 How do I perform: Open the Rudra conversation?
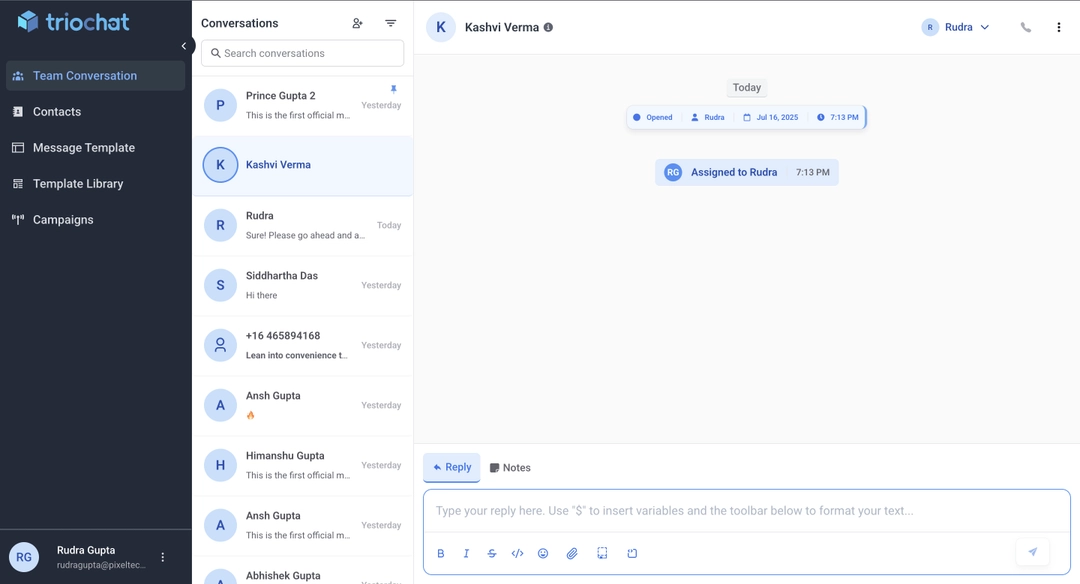(302, 225)
